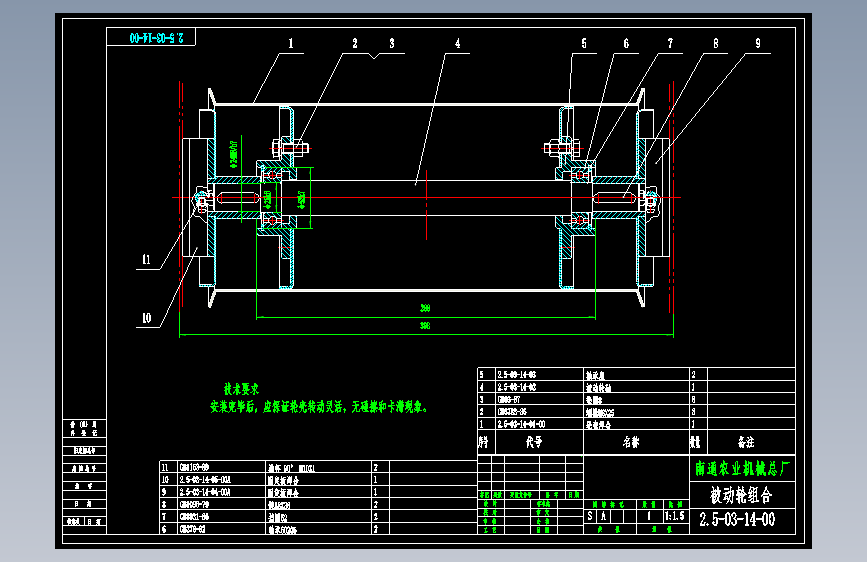Select the inner span dimension text
This screenshot has height=562, width=867.
click(425, 308)
